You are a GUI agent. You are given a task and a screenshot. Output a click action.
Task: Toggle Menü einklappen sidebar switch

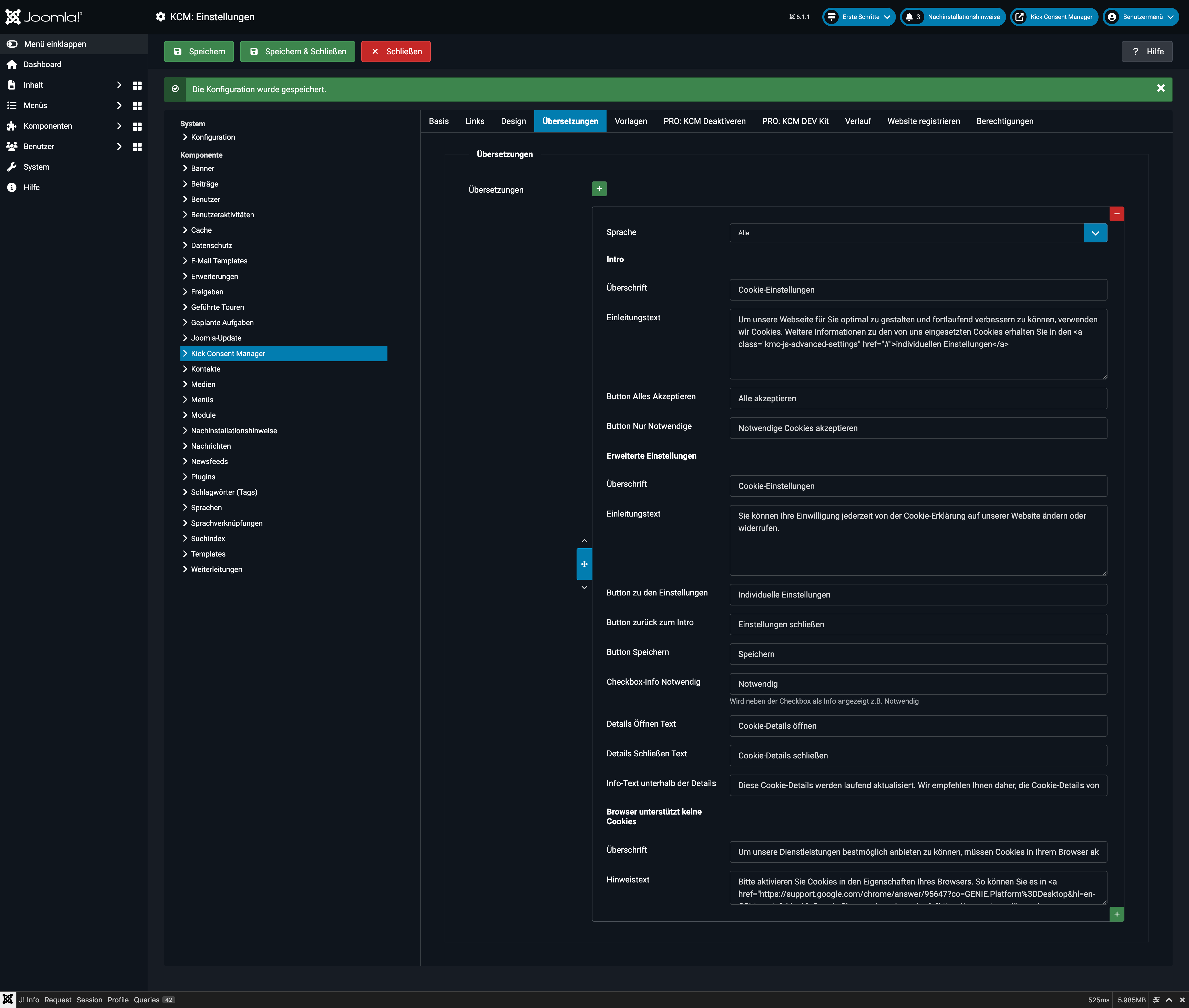12,44
